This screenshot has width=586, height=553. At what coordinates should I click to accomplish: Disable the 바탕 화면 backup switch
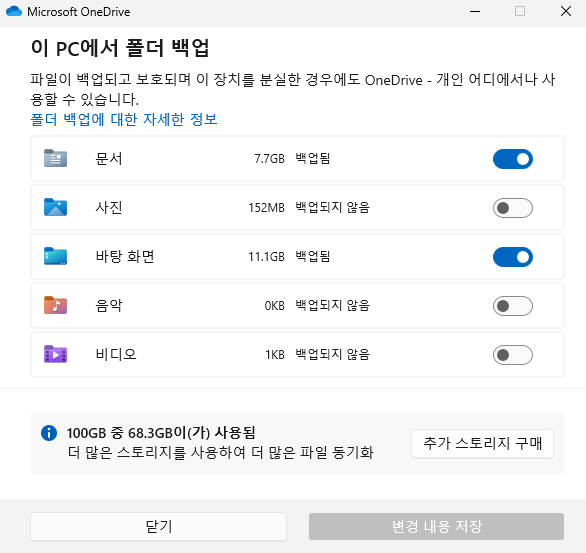[x=513, y=257]
